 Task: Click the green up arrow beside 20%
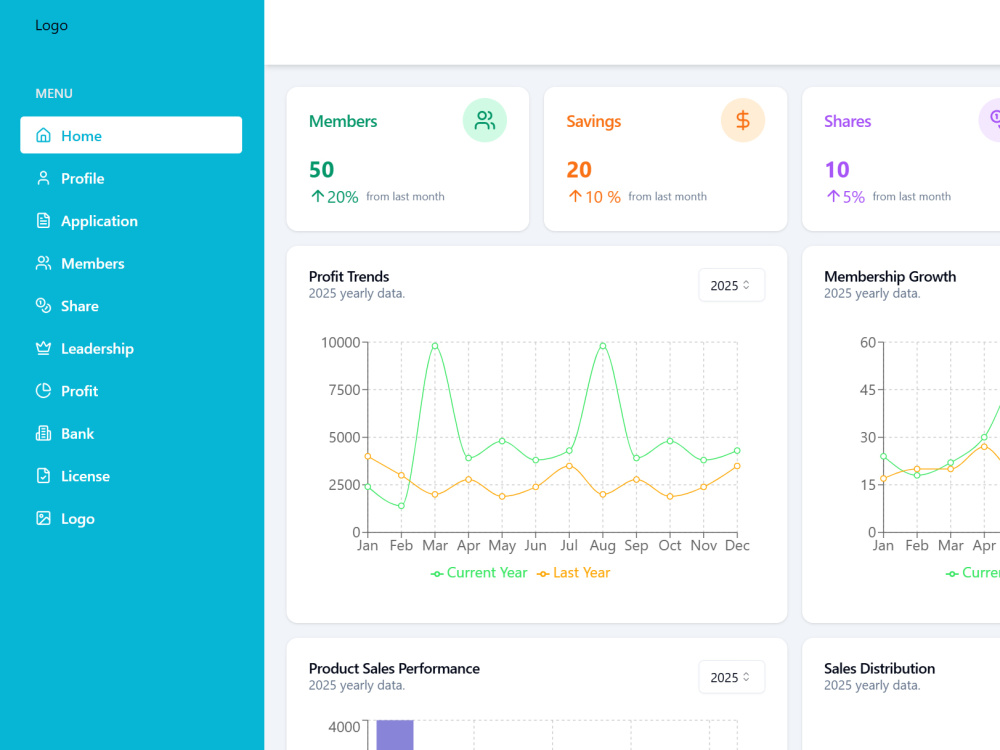(318, 196)
